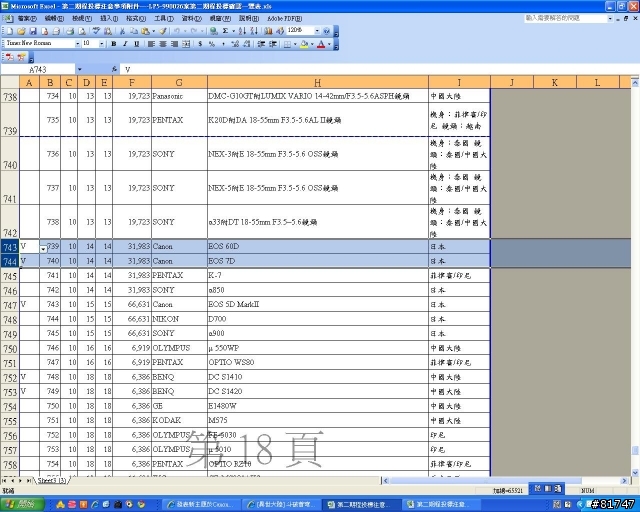Viewport: 640px width, 512px height.
Task: Apply percent style with the % icon
Action: 212,44
